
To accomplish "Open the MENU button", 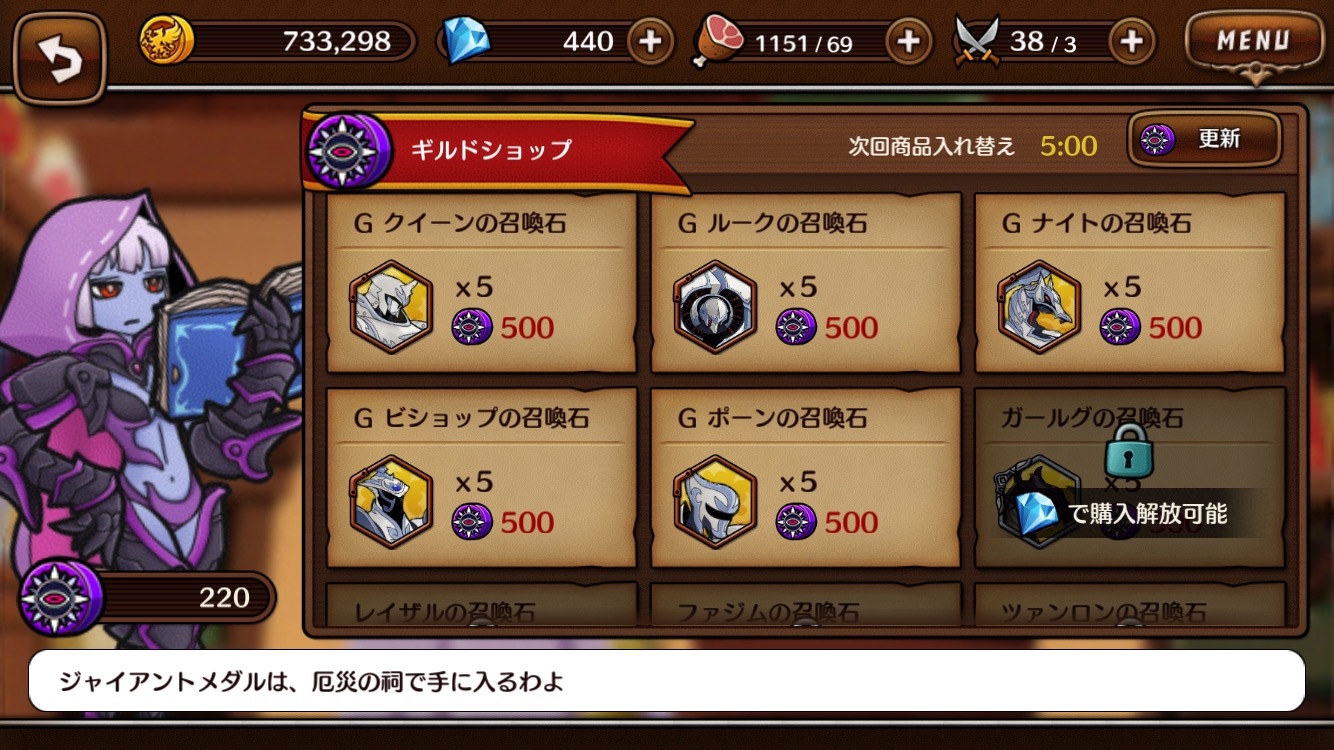I will coord(1253,43).
